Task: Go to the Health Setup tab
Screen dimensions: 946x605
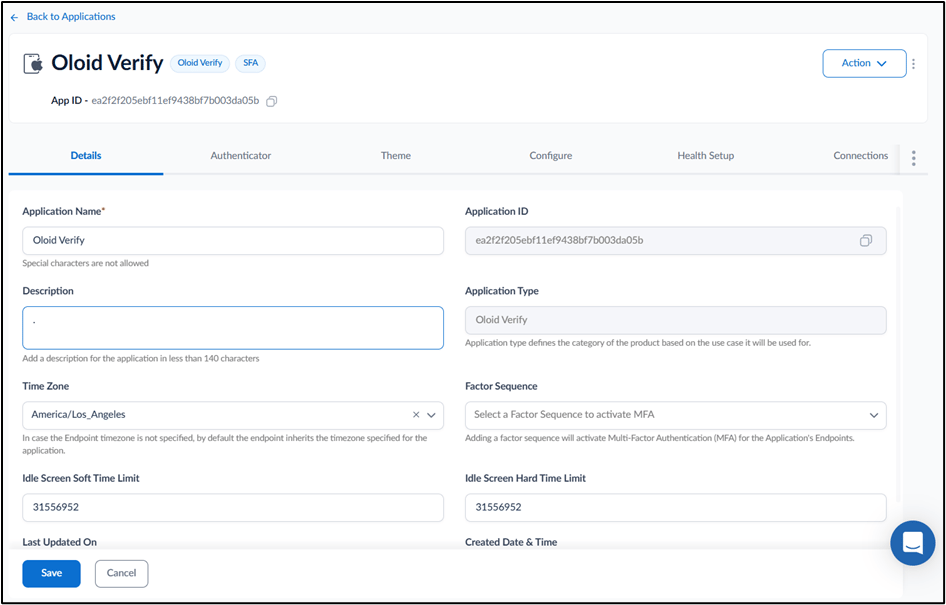Action: click(x=705, y=156)
